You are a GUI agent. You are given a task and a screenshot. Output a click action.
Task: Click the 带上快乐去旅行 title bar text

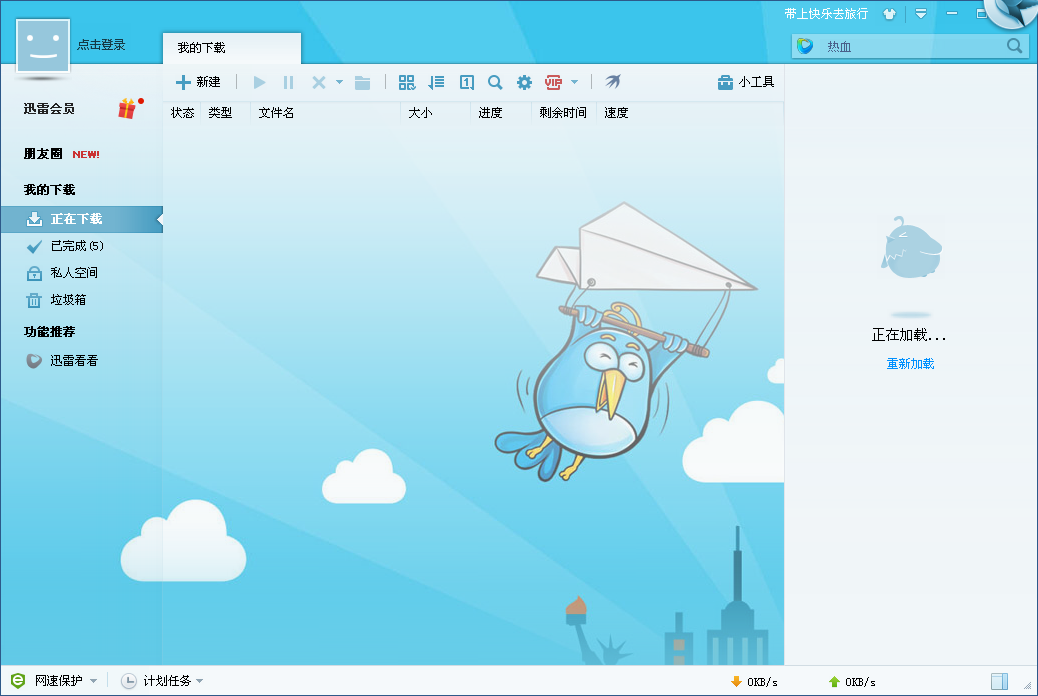coord(826,14)
